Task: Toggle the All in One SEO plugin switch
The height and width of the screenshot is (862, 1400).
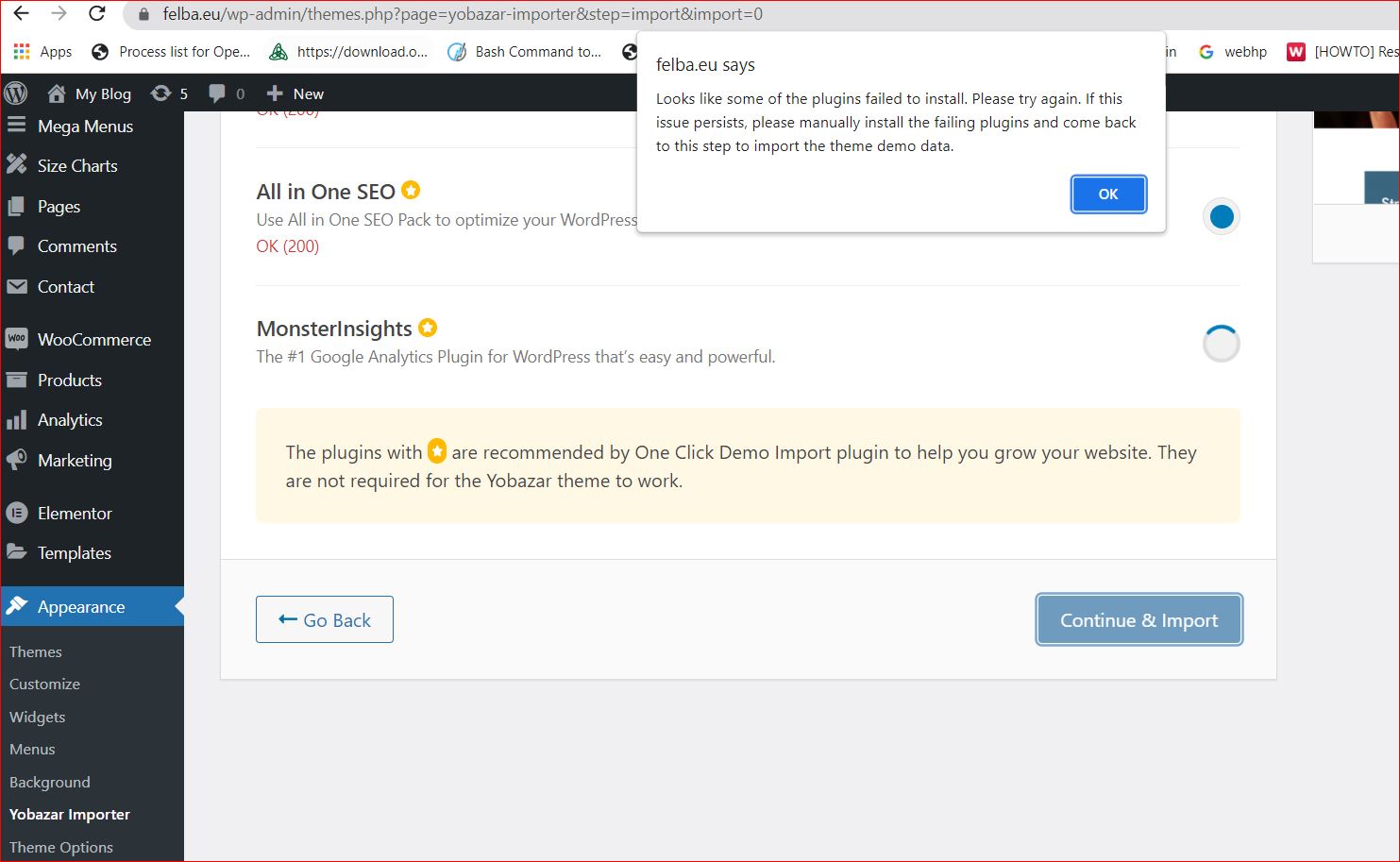Action: click(x=1222, y=217)
